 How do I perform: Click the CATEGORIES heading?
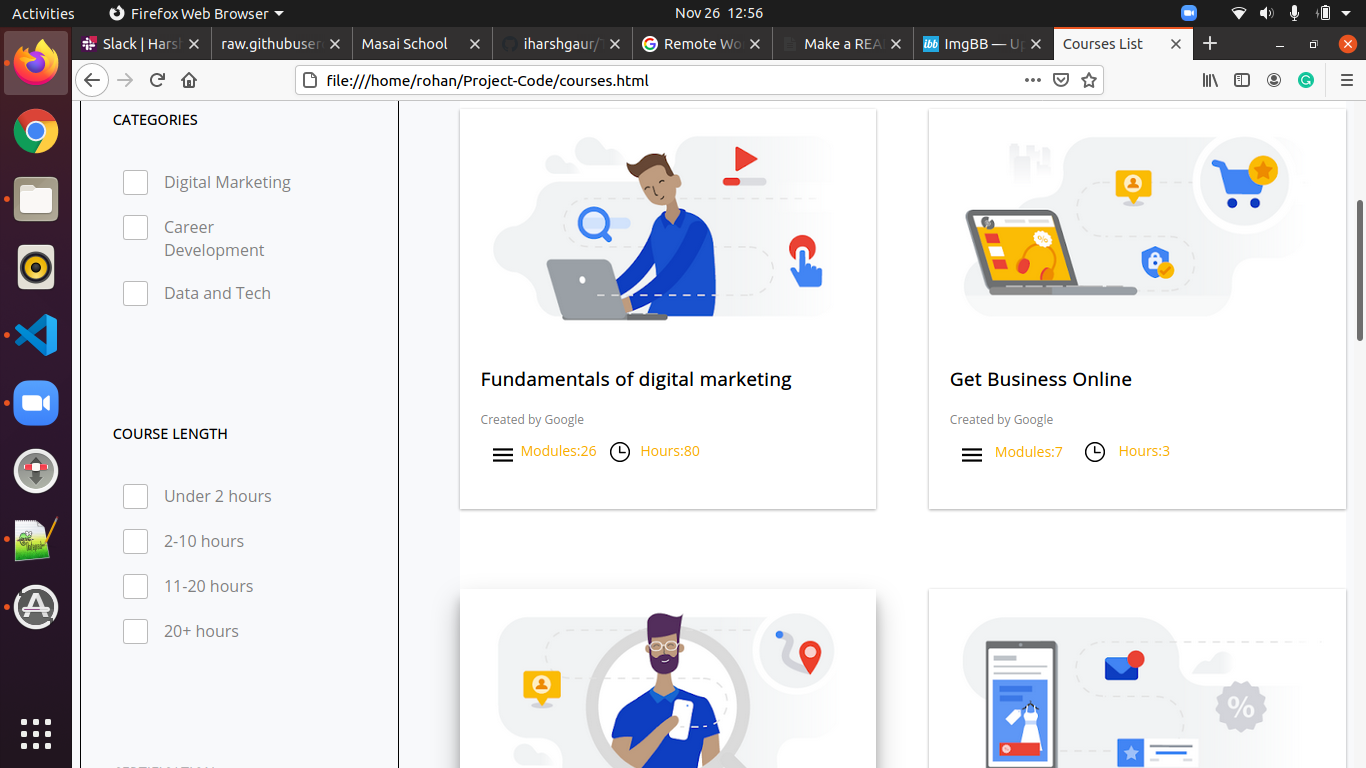point(155,119)
